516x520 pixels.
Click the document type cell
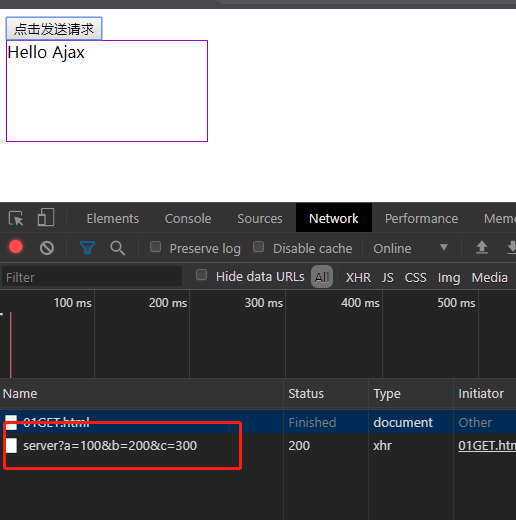pos(403,422)
